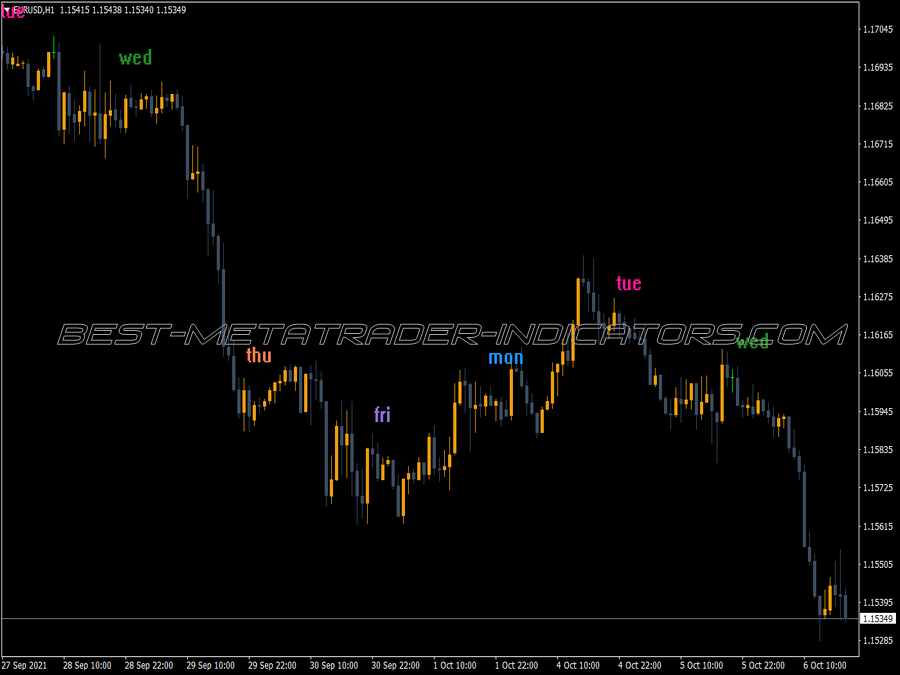Click the 1.16605 price axis label
Image resolution: width=900 pixels, height=675 pixels.
(x=878, y=182)
